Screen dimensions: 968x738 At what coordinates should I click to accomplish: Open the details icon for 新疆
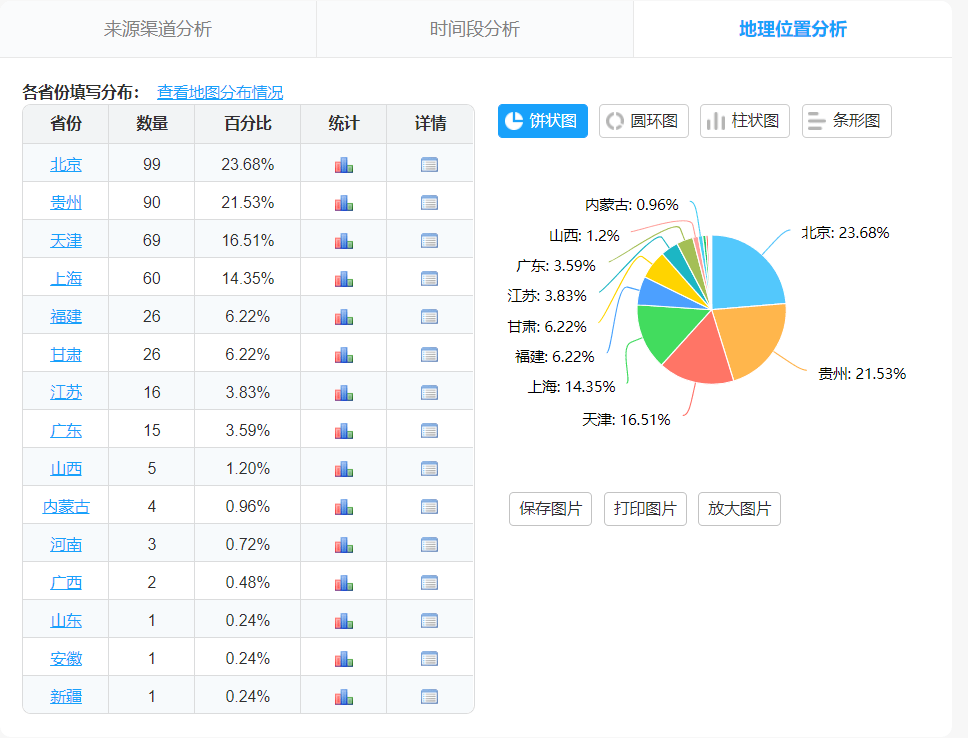tap(430, 696)
